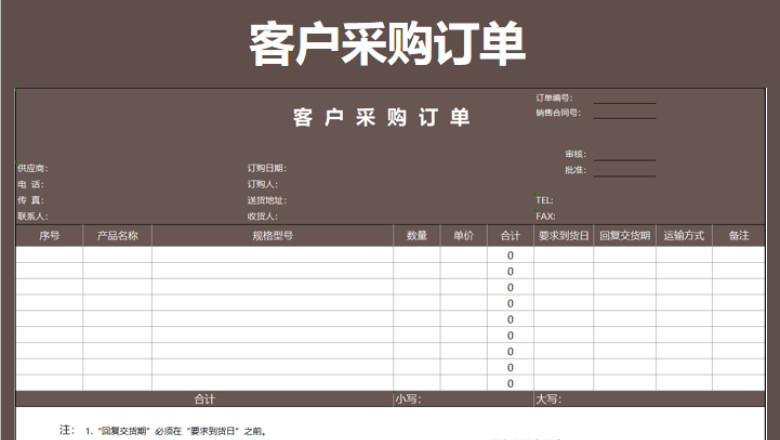Viewport: 780px width, 440px height.
Task: Select the TEL label cell
Action: (x=544, y=200)
